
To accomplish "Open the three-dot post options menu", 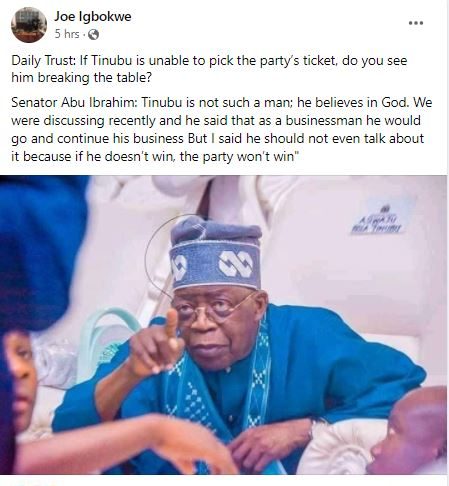I will pos(416,23).
